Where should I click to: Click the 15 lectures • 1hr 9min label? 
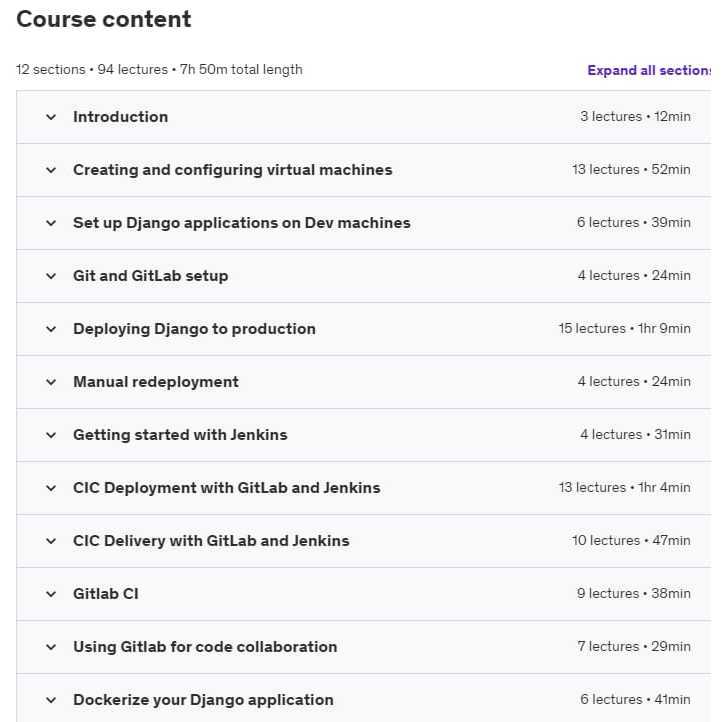624,329
